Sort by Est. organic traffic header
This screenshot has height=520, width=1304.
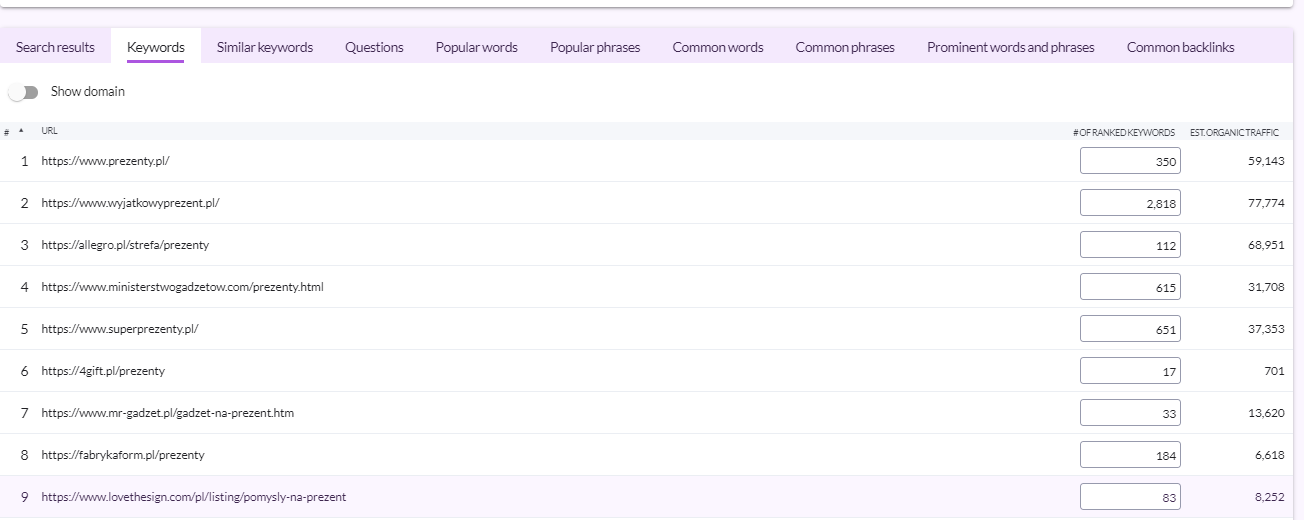click(x=1234, y=132)
